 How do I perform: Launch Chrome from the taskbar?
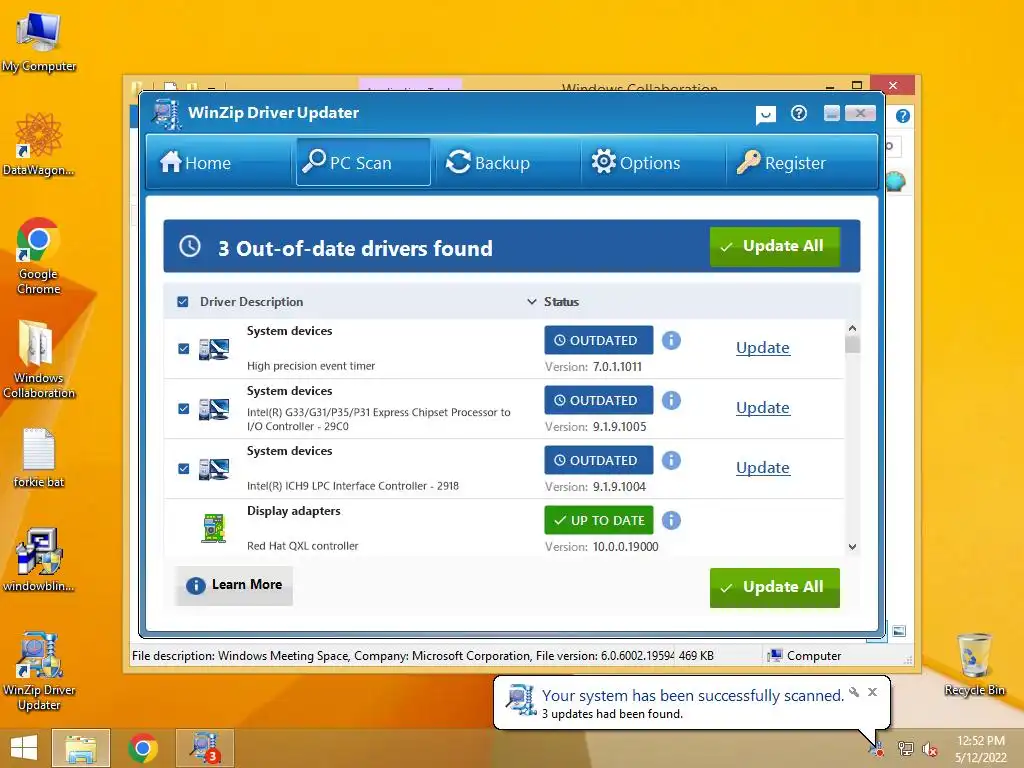pyautogui.click(x=143, y=748)
